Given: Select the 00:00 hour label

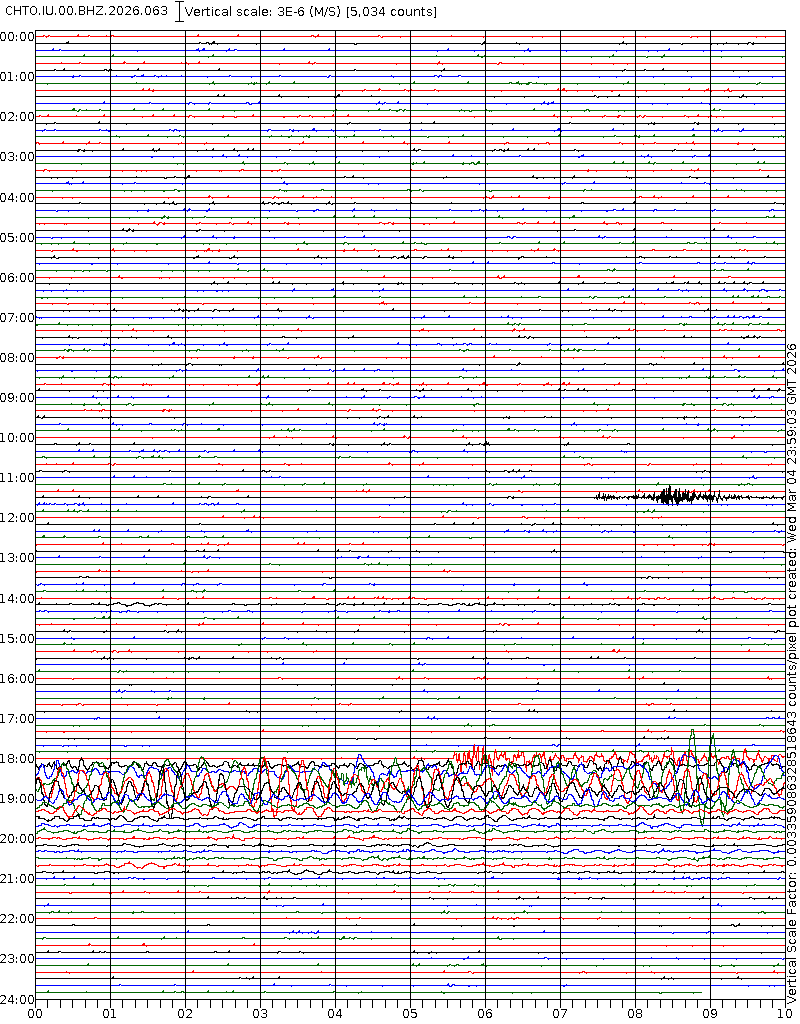Looking at the screenshot, I should click(x=17, y=36).
